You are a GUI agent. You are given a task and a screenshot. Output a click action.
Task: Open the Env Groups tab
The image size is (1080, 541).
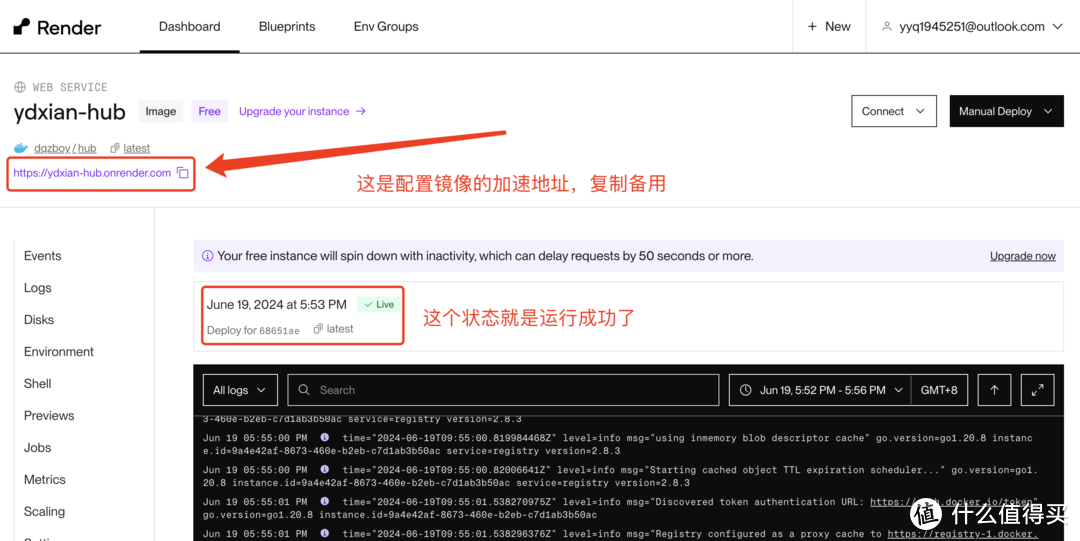[386, 27]
